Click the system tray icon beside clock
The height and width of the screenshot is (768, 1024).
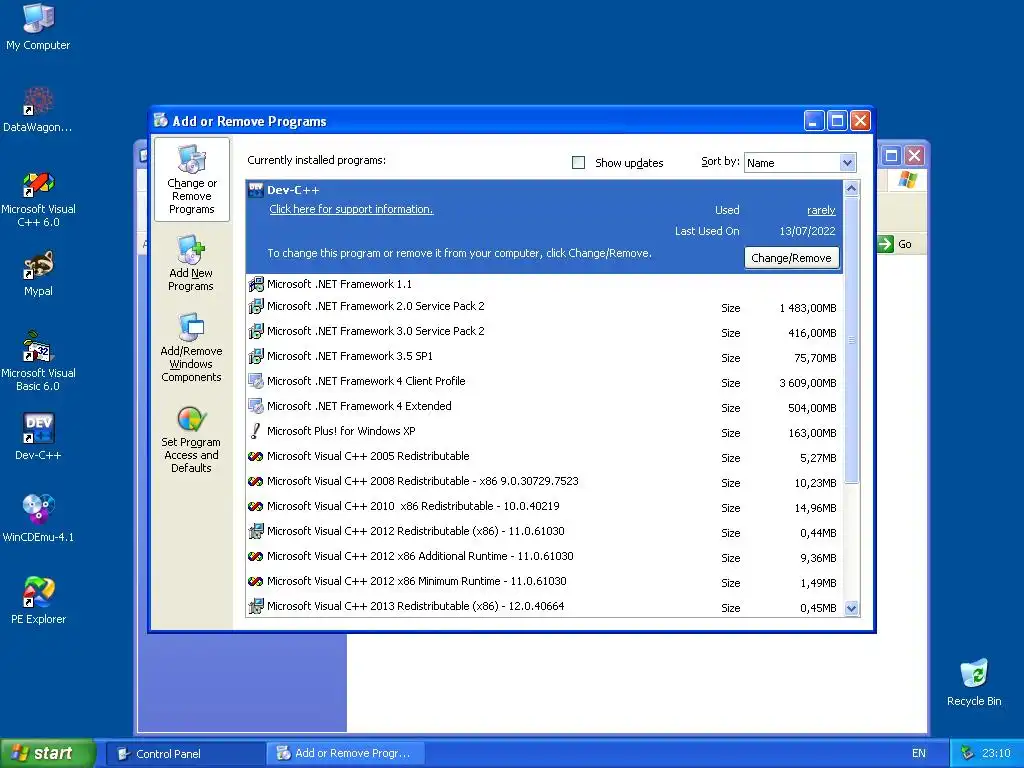click(967, 754)
